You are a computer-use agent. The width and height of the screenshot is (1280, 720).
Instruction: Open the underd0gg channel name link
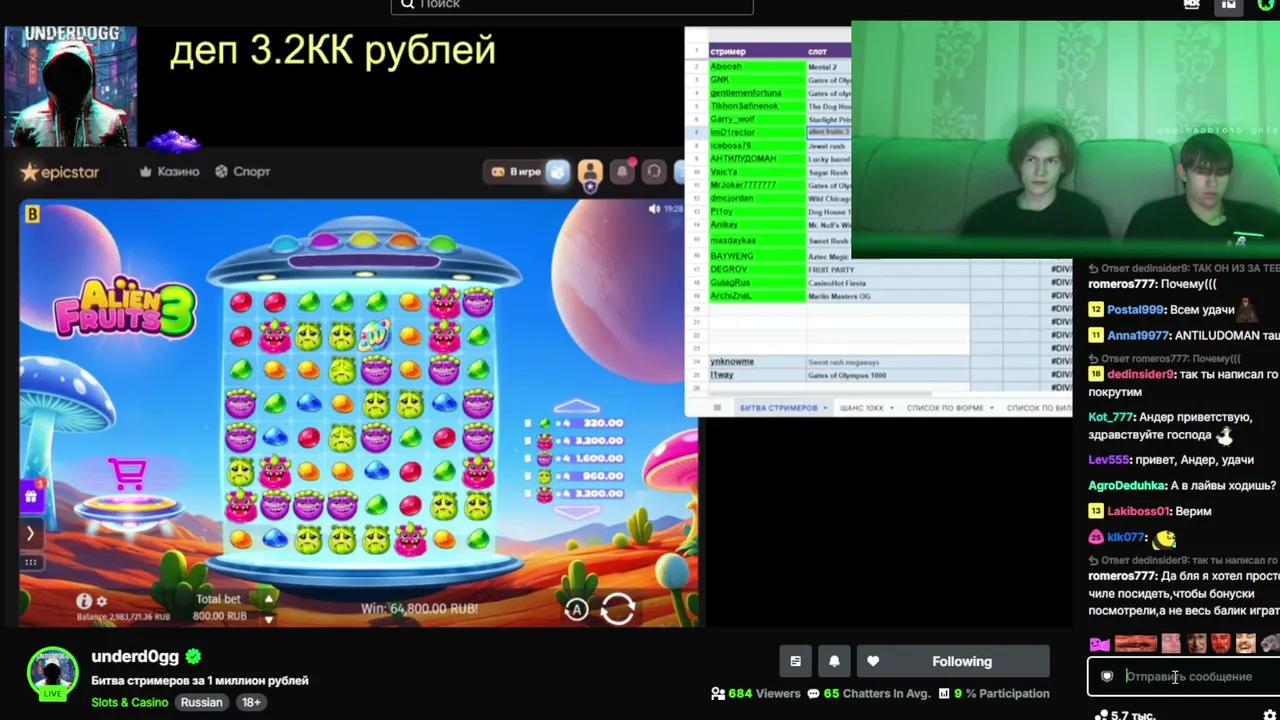[135, 657]
